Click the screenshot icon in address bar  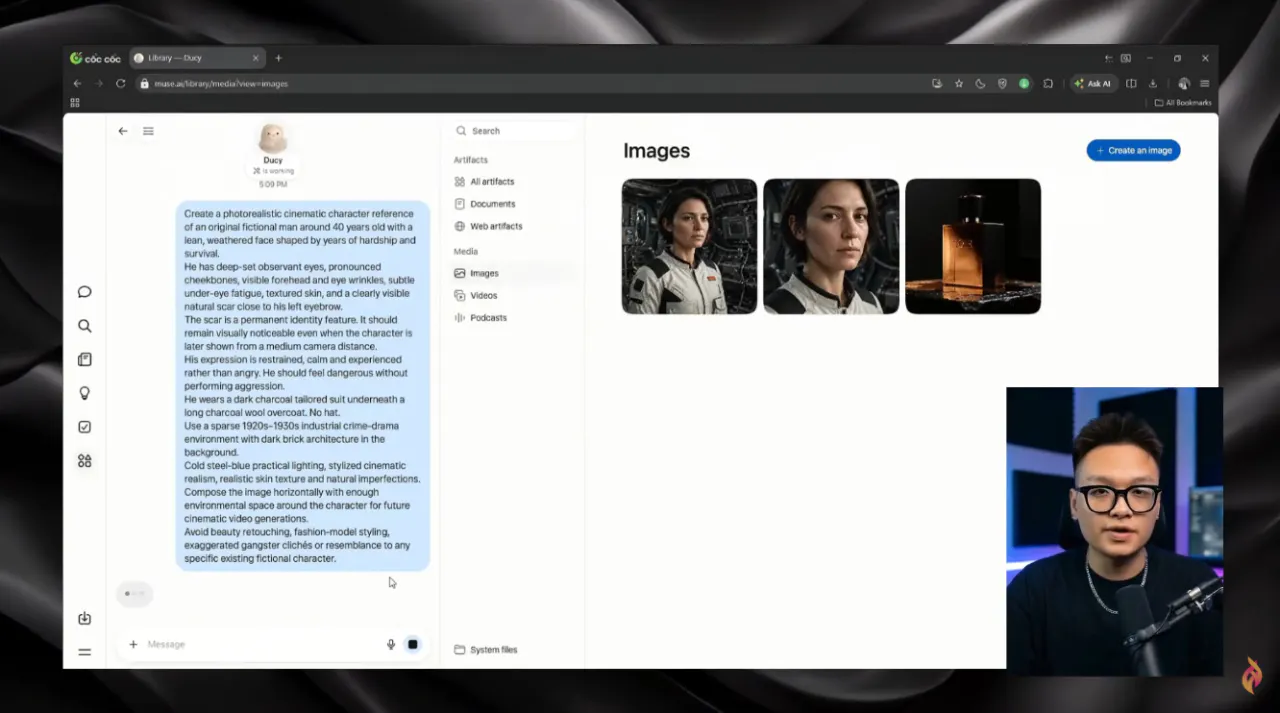tap(936, 83)
